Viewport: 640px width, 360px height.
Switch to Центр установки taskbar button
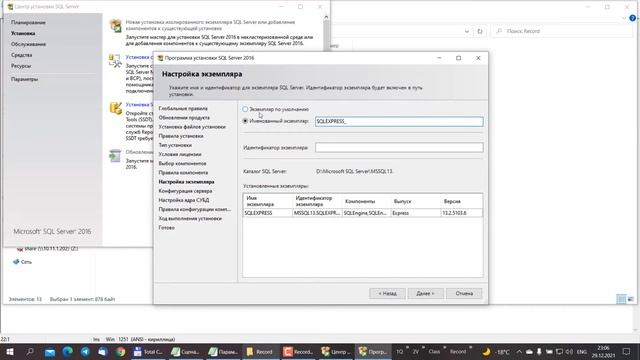[x=336, y=351]
